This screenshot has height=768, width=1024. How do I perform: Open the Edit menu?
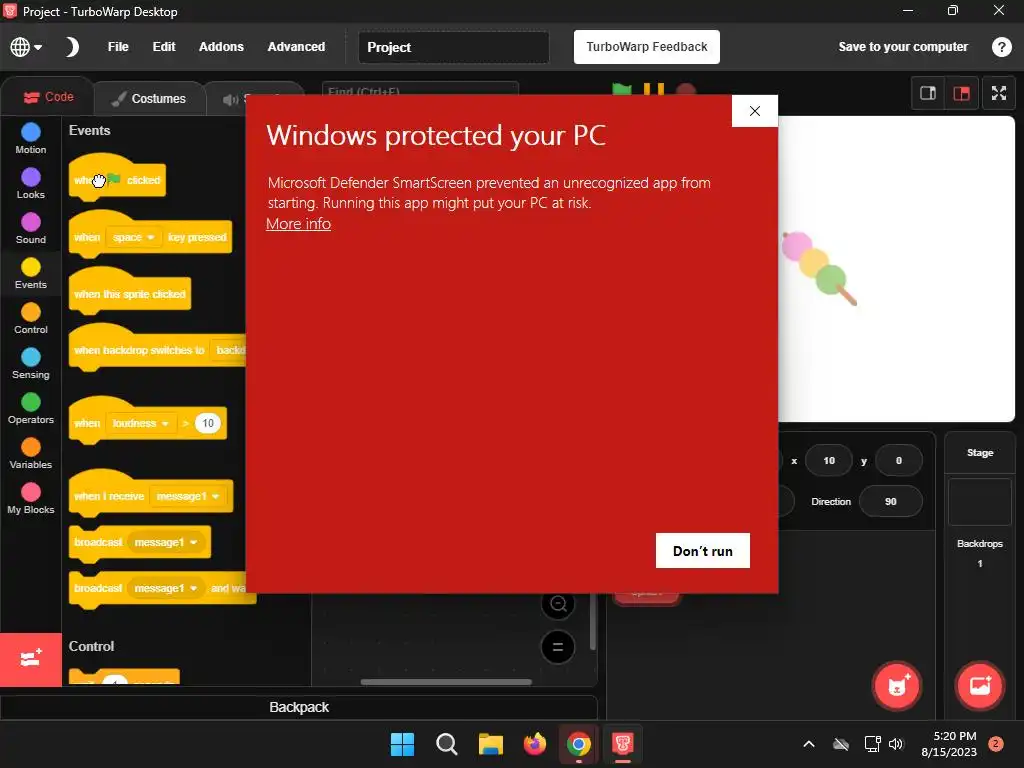point(164,47)
